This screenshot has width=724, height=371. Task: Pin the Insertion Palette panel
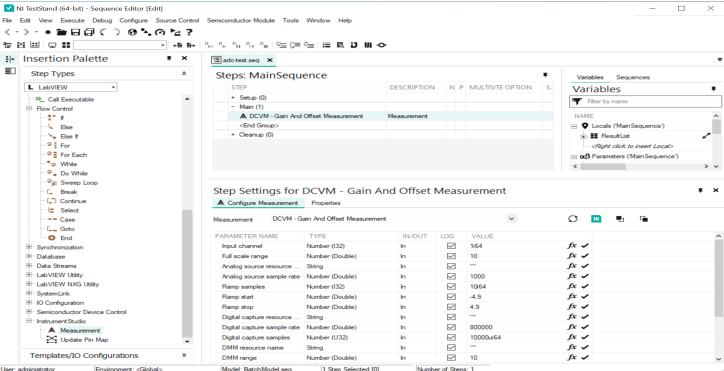tap(169, 59)
